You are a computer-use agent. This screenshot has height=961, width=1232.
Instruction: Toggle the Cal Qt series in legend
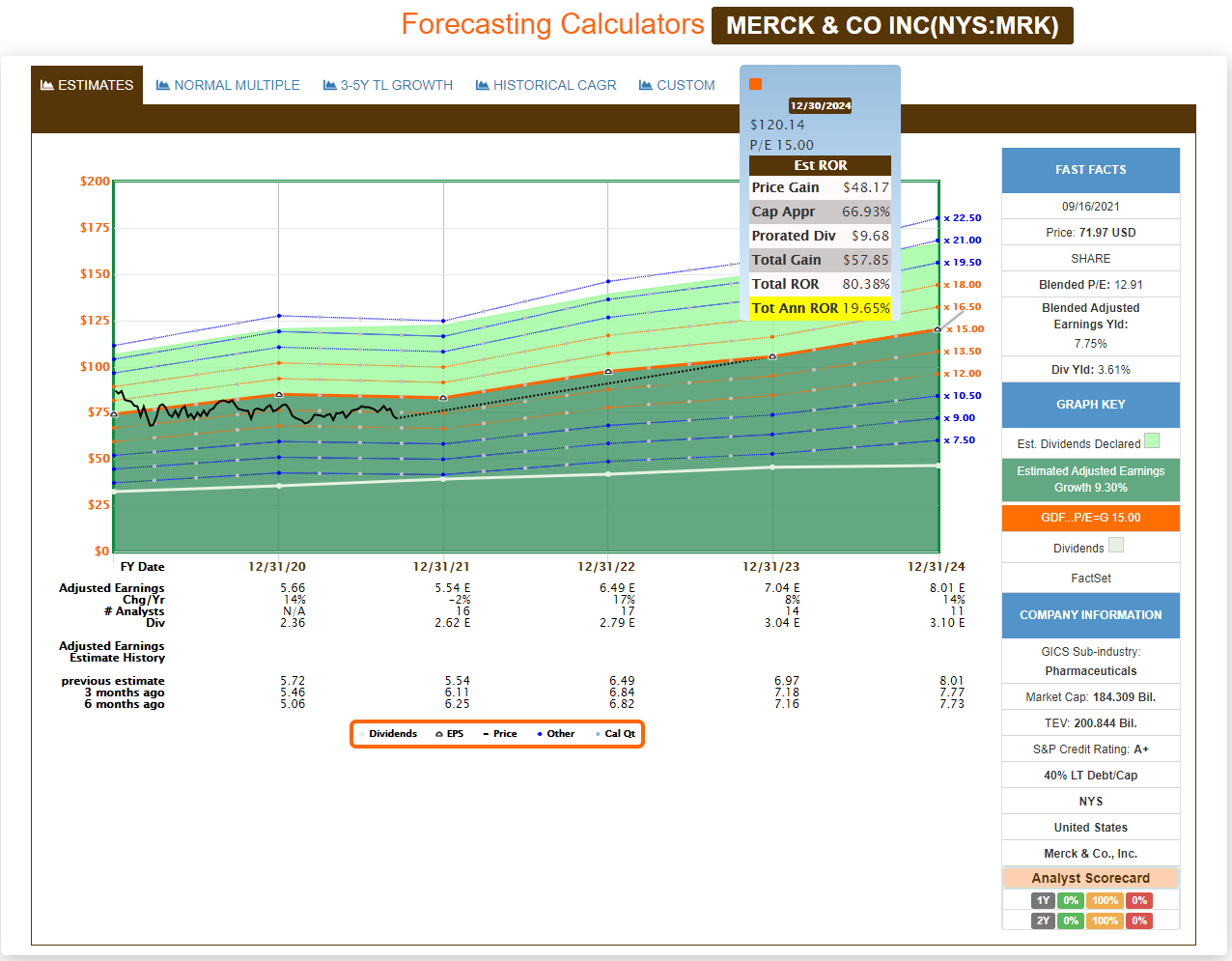tap(615, 734)
